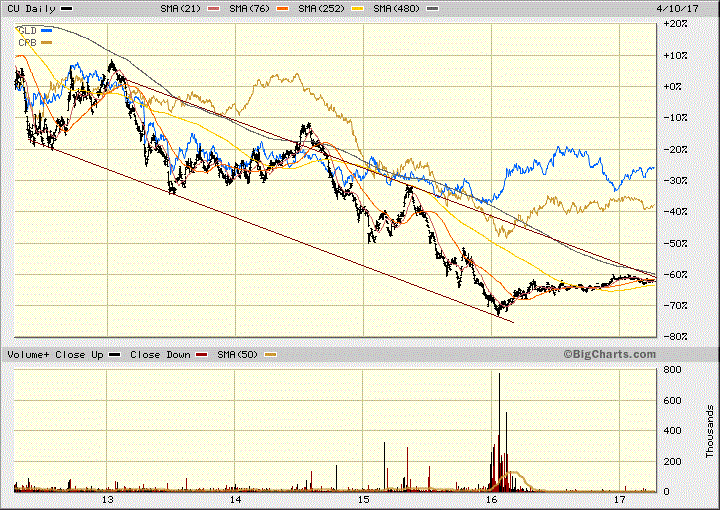Click the -80% axis label
The image size is (720, 510).
coord(675,336)
